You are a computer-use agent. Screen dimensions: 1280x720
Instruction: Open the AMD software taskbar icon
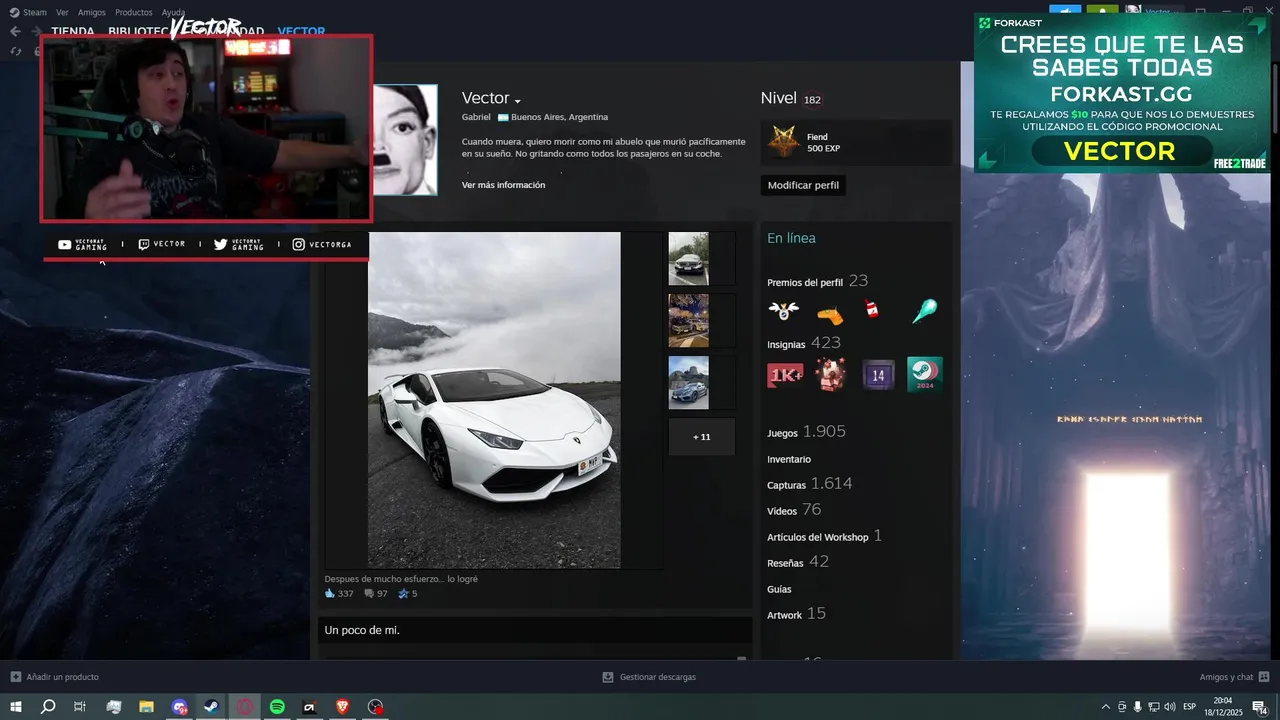(x=310, y=707)
